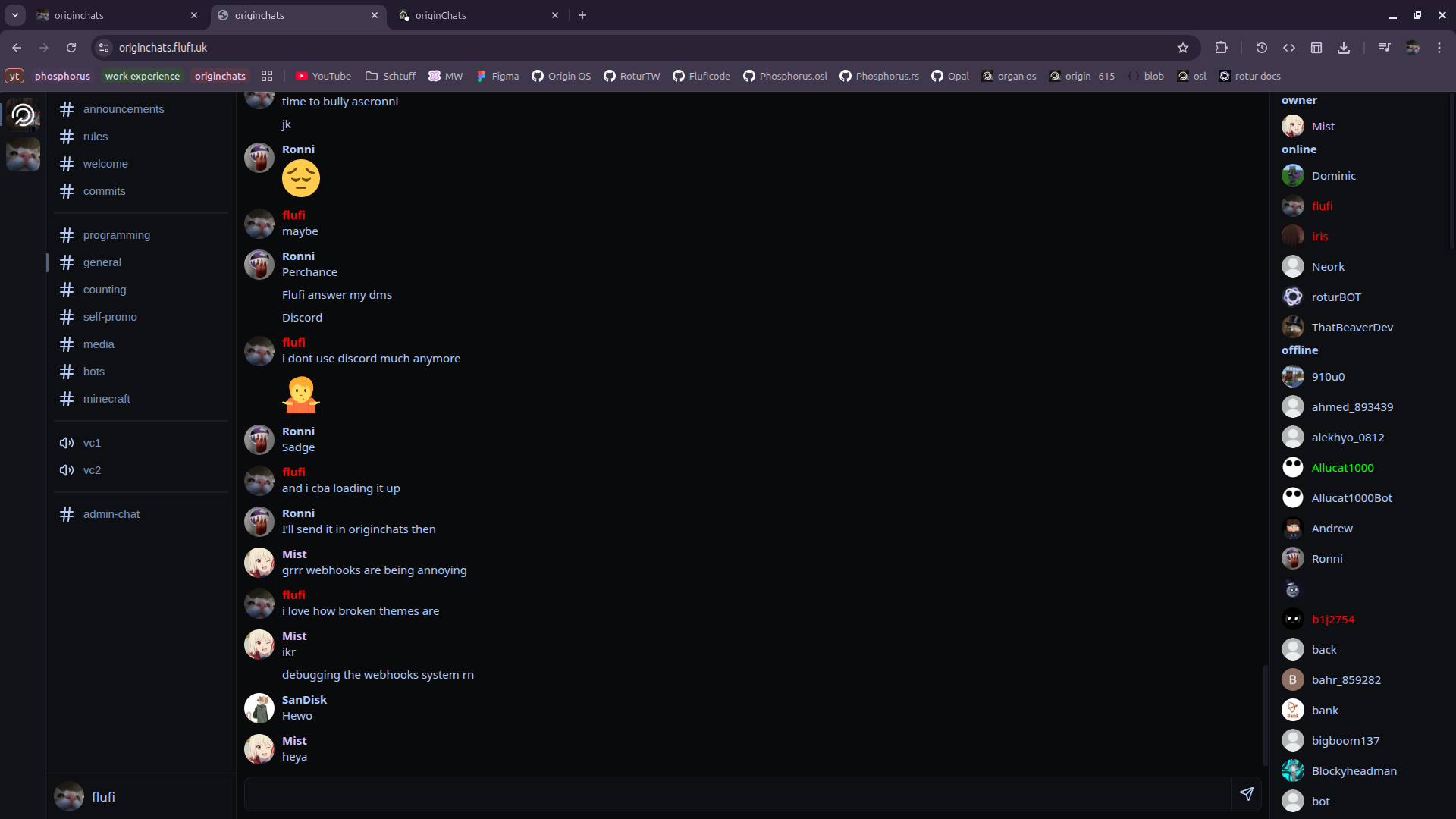Go to the admin-chat channel

coord(111,514)
